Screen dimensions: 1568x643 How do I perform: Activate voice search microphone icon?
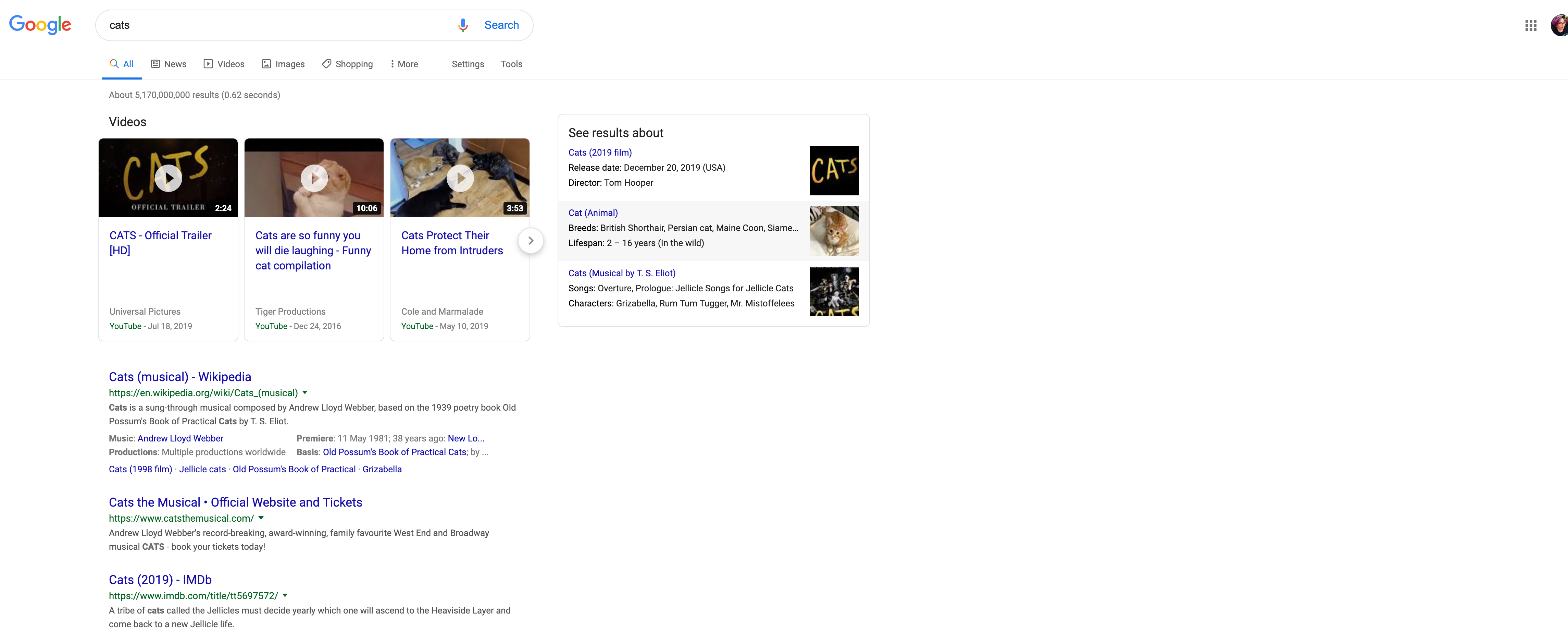coord(463,25)
